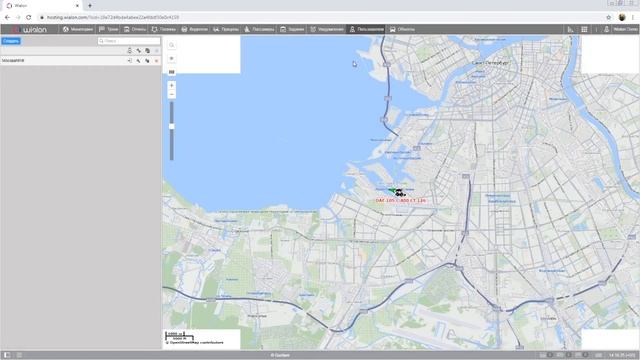Open the Wialon Demo user menu
640x360 pixels.
(x=625, y=29)
